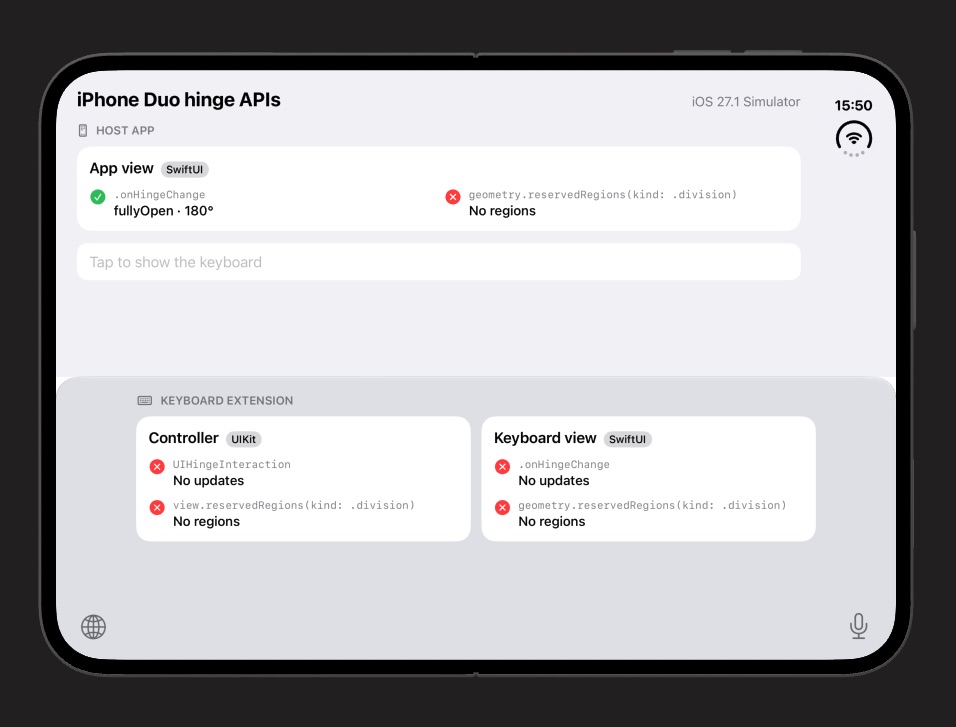Click the green checkmark beside .onHingeChange in App view

point(98,196)
